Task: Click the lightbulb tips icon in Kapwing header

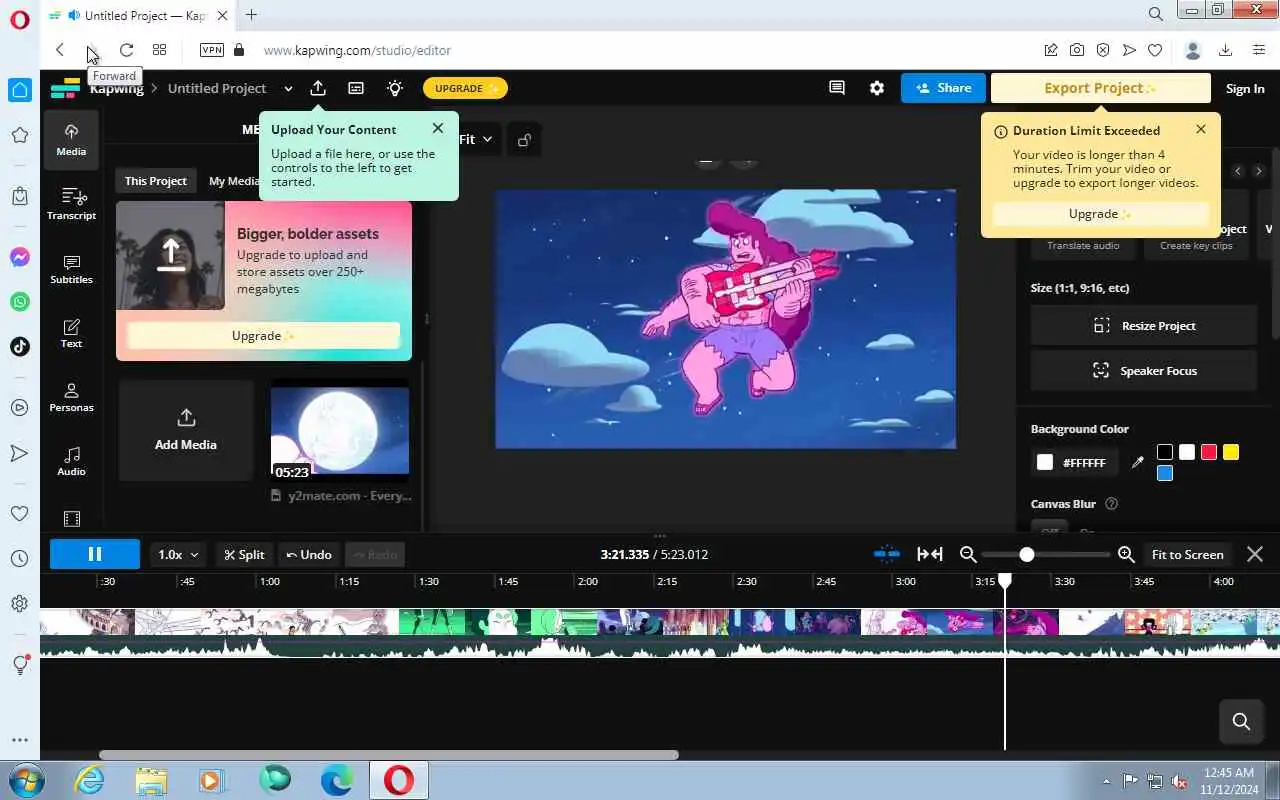Action: click(395, 88)
